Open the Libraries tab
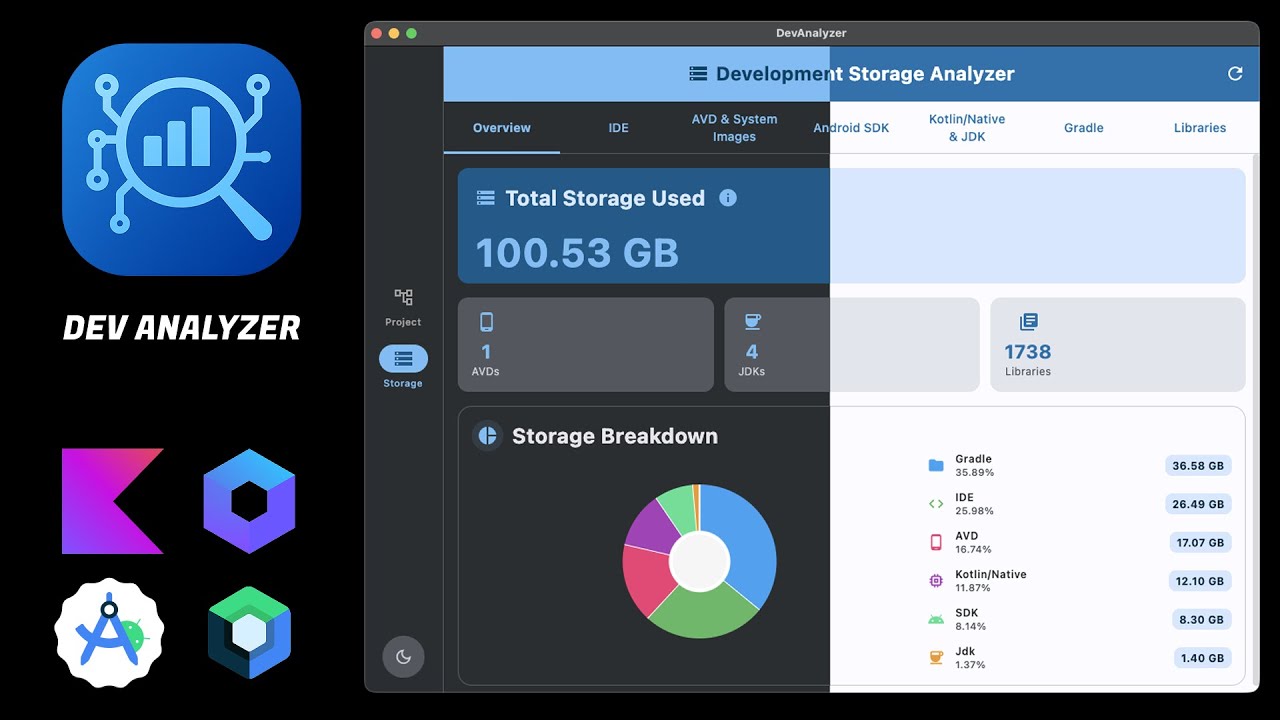 click(1199, 127)
